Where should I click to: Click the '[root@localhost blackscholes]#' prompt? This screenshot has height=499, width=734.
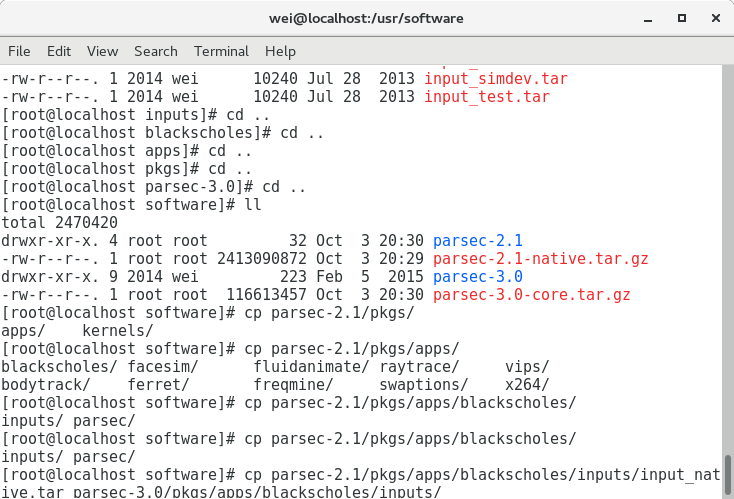point(136,133)
